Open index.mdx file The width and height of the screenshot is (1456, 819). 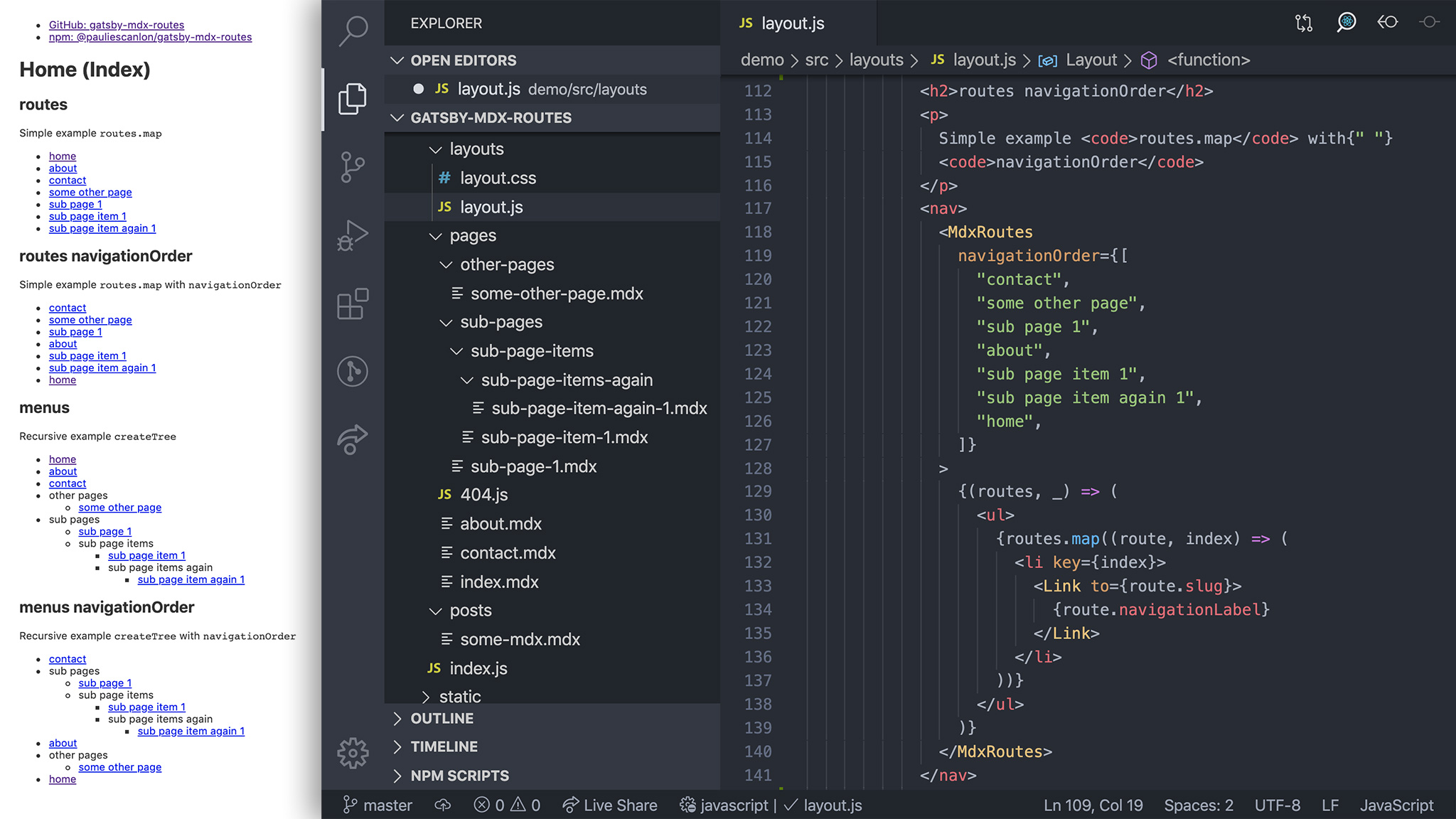[x=552, y=582]
